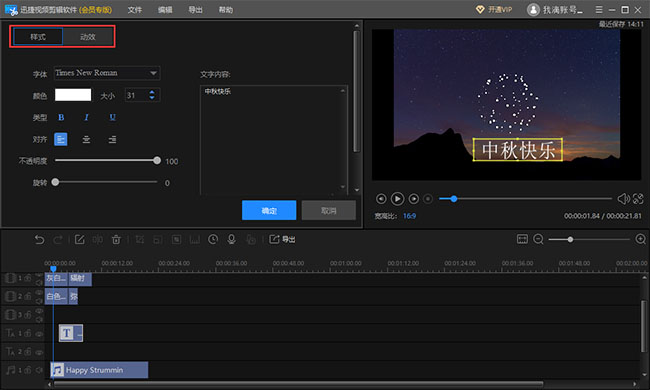Click the timeline playhead marker
Image resolution: width=650 pixels, height=390 pixels.
pyautogui.click(x=53, y=269)
